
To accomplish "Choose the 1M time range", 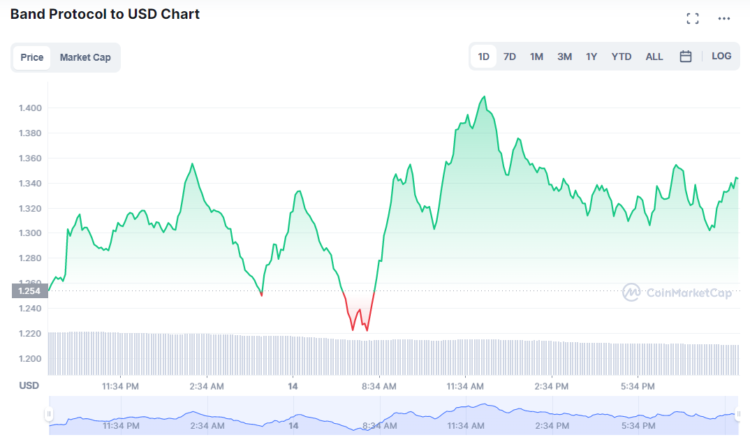I will coord(537,57).
